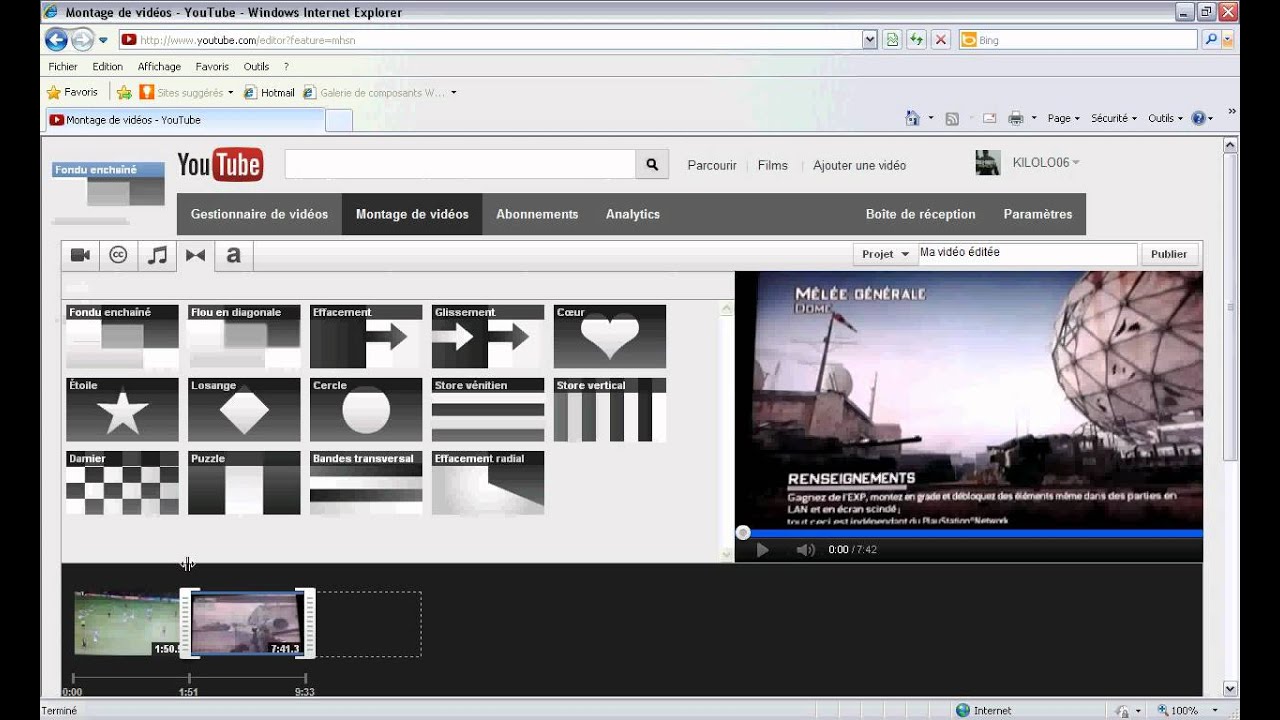Click the print icon in command bar
The height and width of the screenshot is (720, 1280).
1016,118
